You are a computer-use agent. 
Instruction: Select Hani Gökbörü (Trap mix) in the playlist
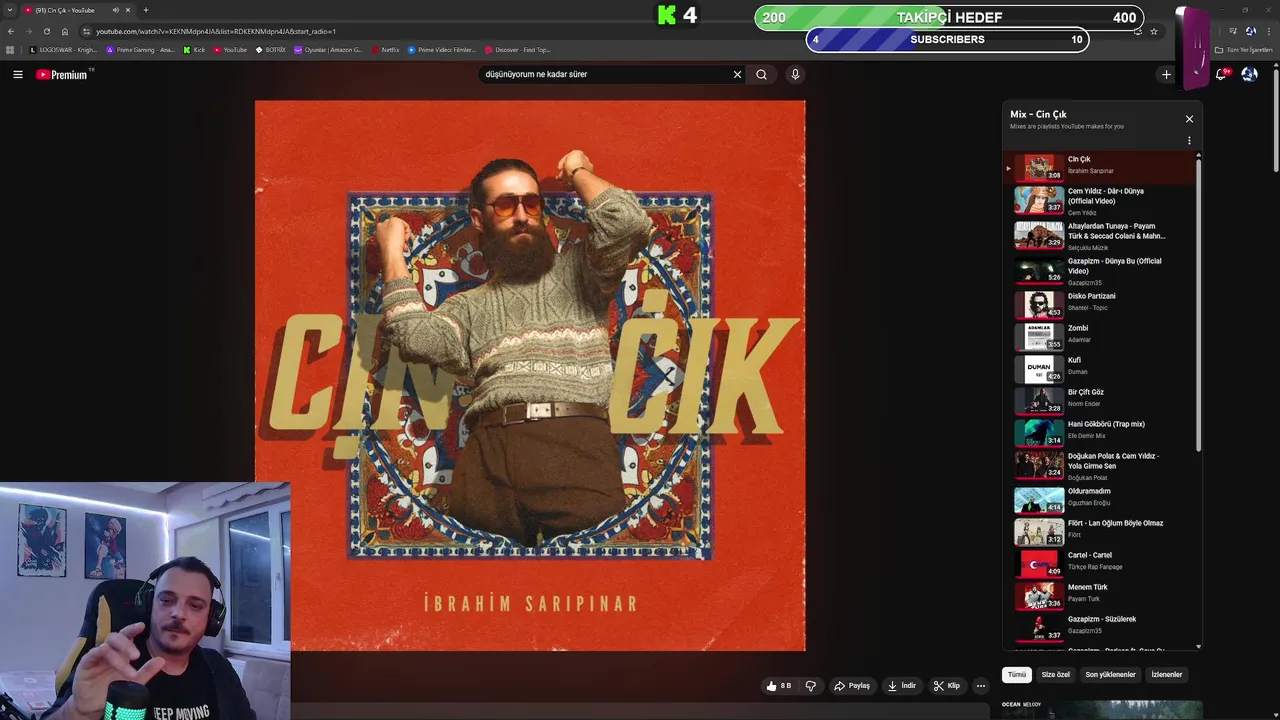click(x=1100, y=432)
